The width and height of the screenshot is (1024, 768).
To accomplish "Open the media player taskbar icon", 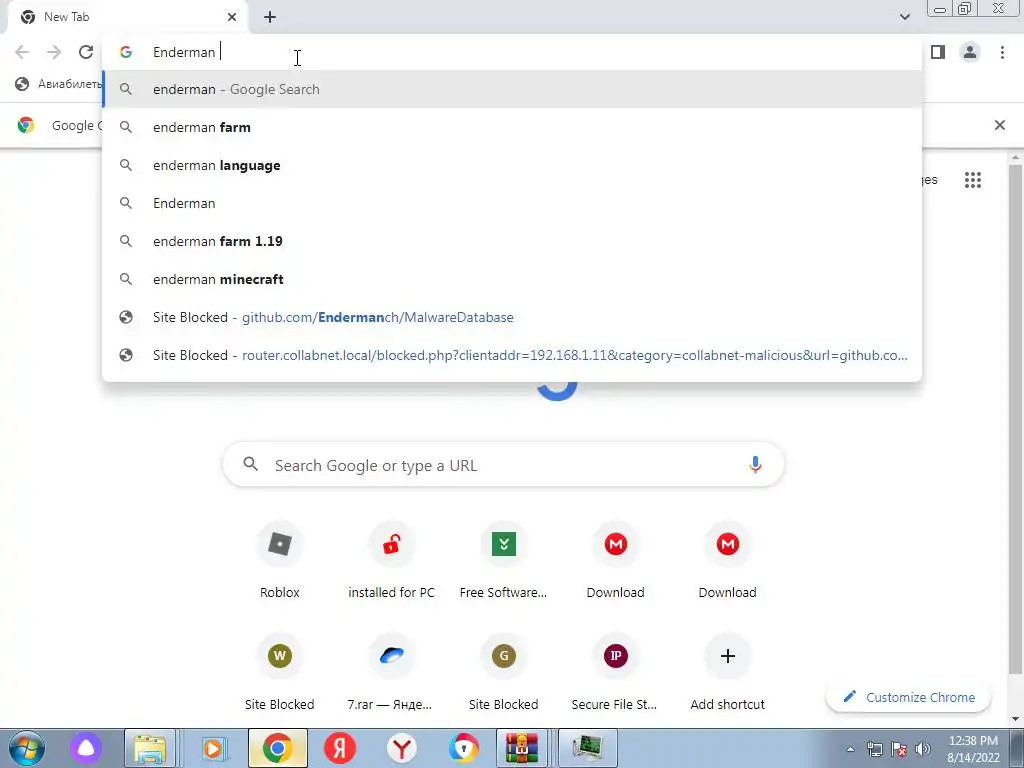I will (214, 748).
